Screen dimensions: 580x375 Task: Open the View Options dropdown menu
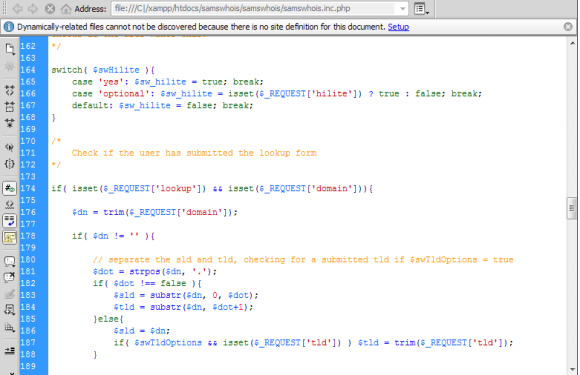point(421,9)
